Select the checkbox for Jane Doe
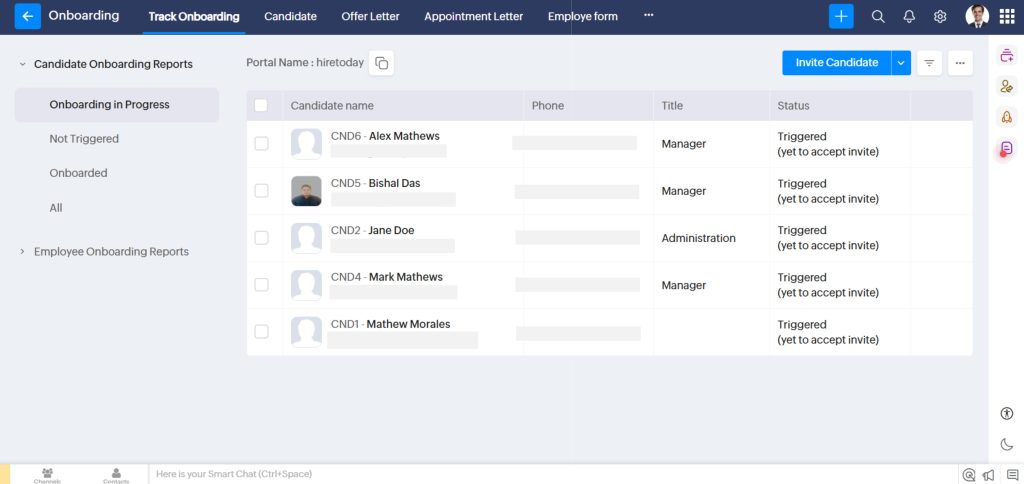 [261, 238]
